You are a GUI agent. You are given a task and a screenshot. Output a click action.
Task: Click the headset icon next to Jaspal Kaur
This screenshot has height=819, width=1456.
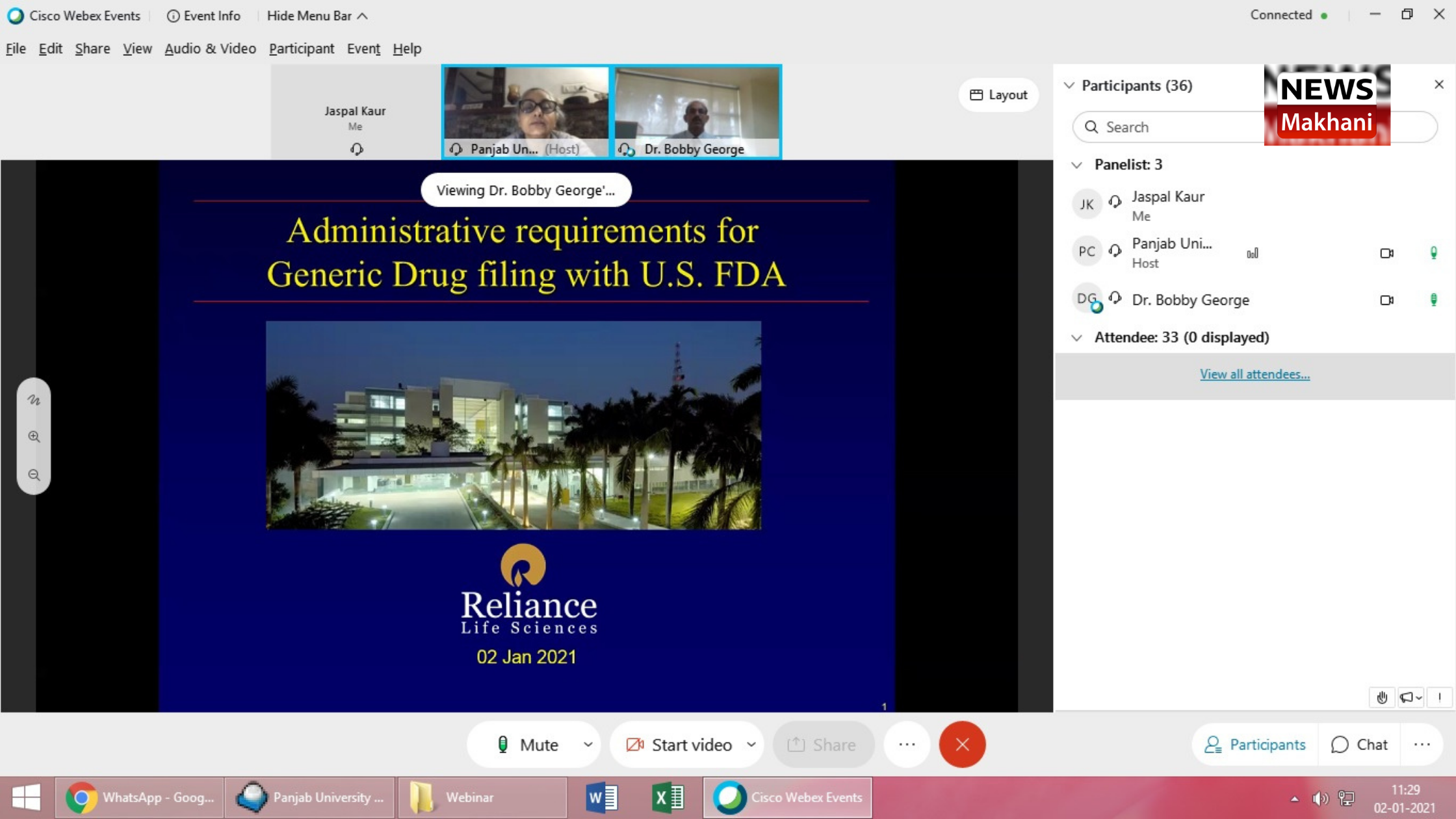1115,202
